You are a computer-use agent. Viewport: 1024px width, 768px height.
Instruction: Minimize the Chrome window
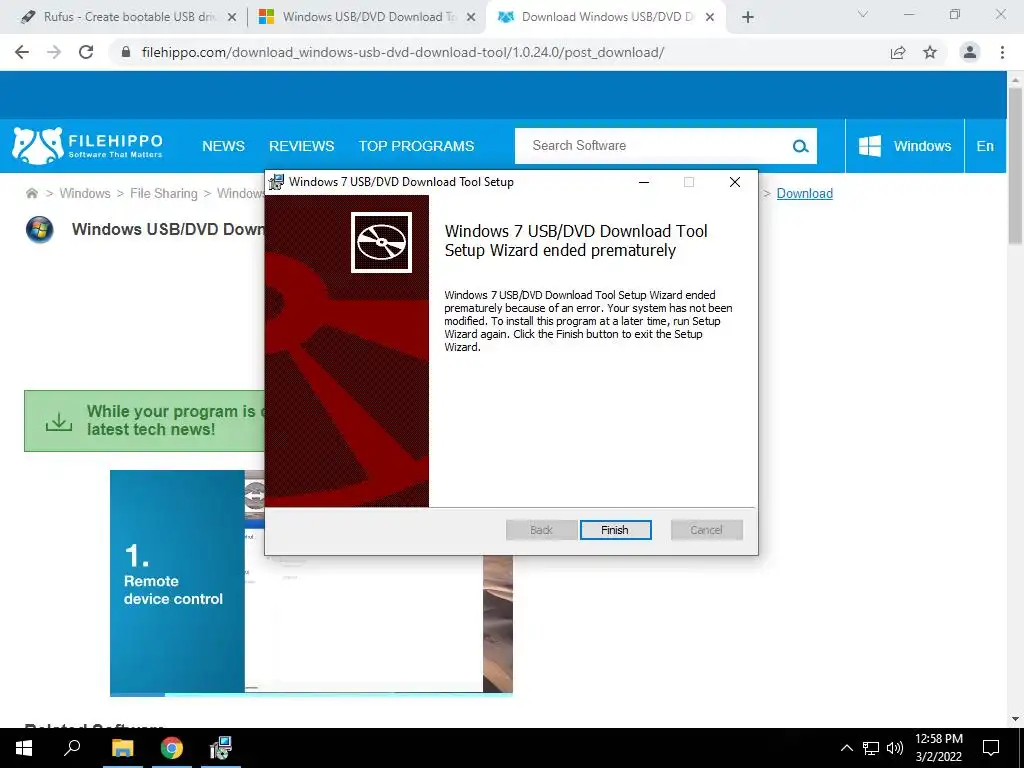908,14
